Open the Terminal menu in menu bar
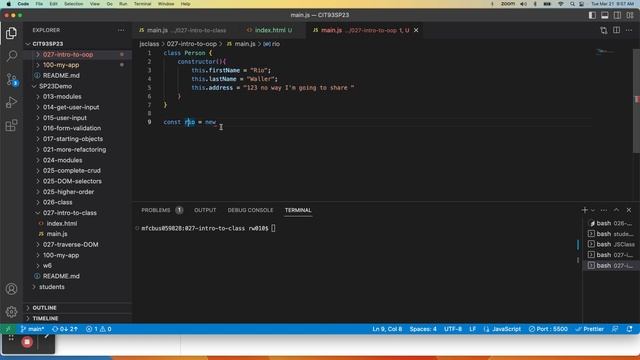Screen dimensions: 640x360 click(x=142, y=4)
